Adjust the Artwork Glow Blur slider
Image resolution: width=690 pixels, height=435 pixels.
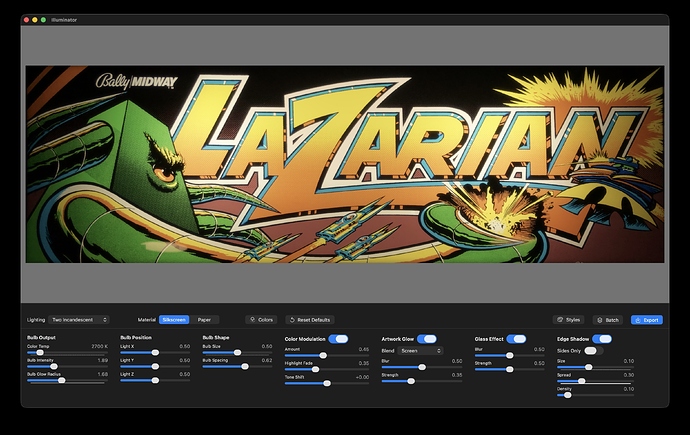(422, 367)
